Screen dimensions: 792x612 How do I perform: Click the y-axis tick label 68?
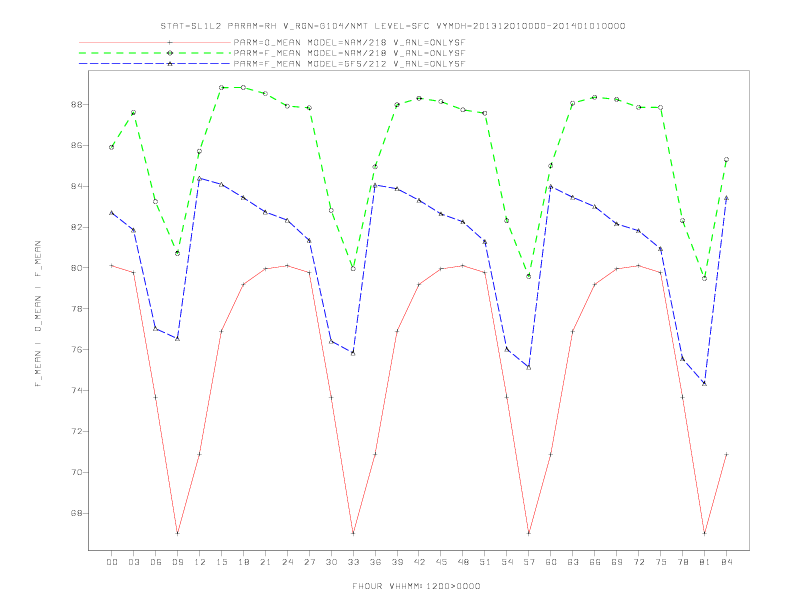click(x=78, y=514)
